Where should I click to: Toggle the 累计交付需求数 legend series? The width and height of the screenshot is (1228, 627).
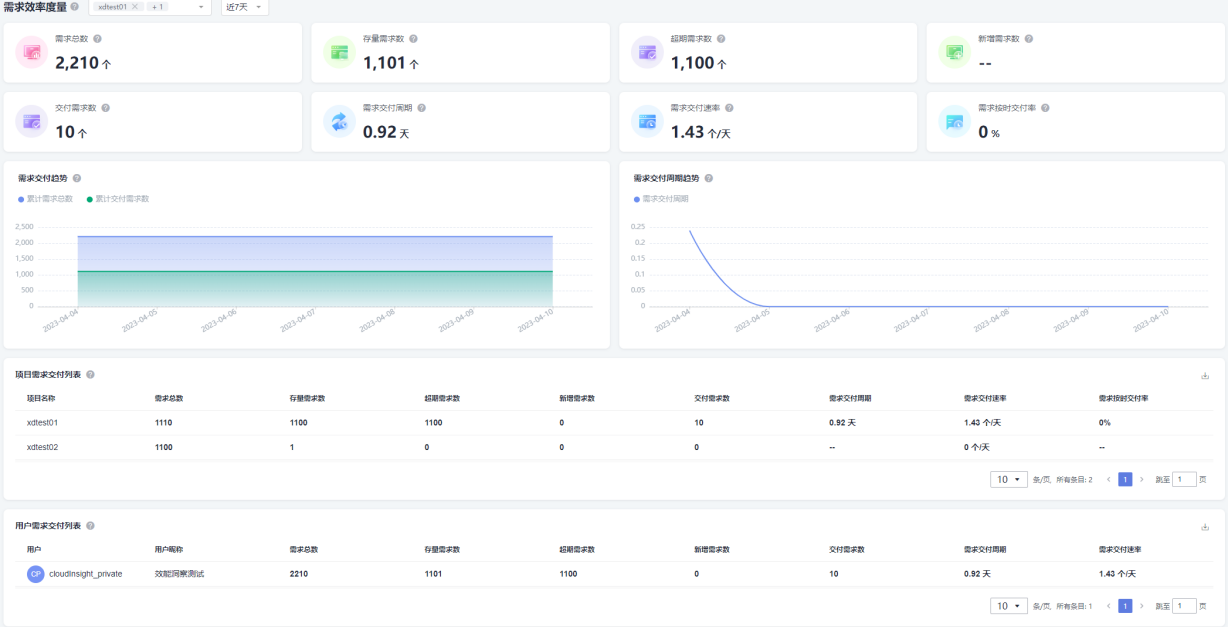coord(118,199)
